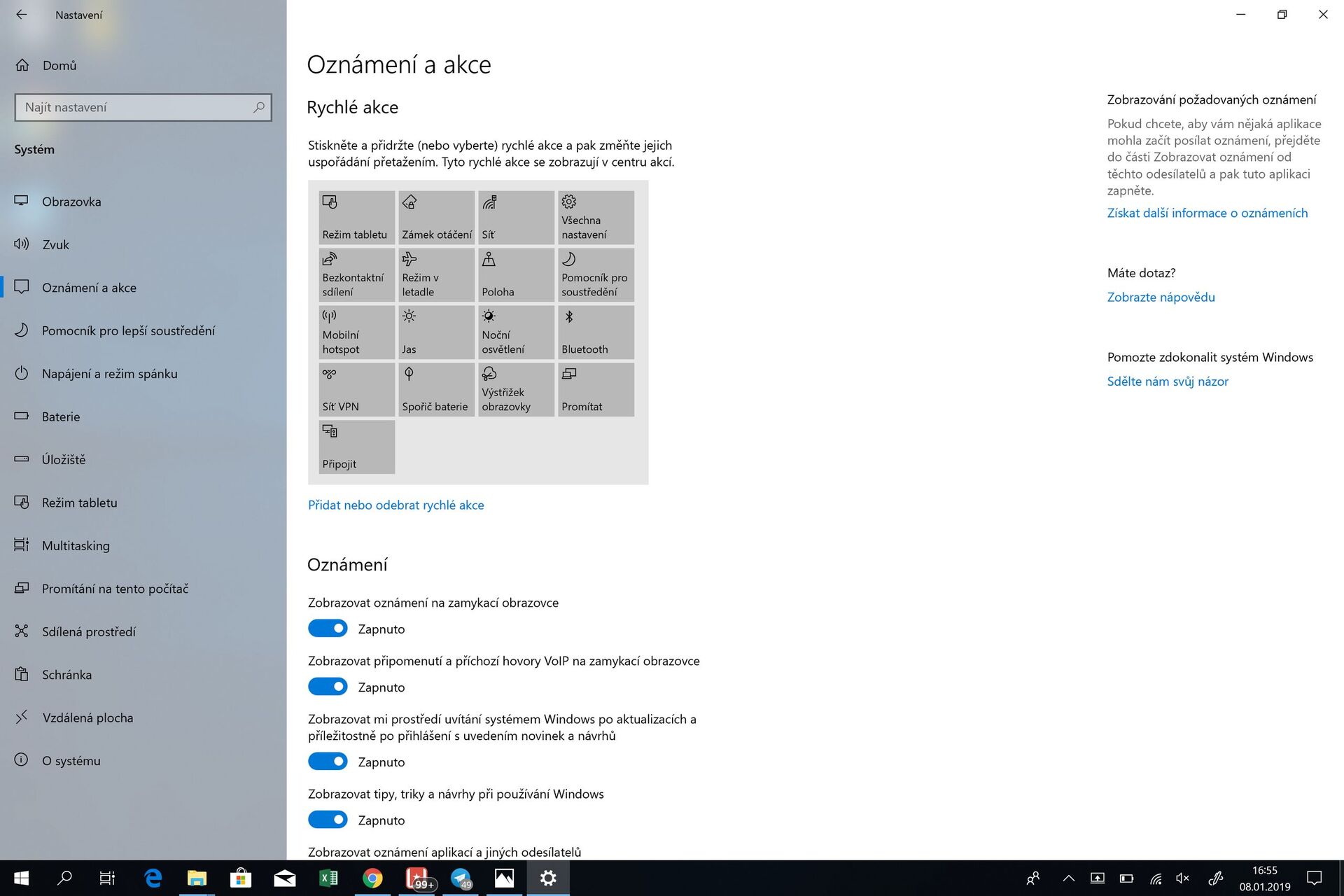Open Zvuk settings in the sidebar

[56, 244]
